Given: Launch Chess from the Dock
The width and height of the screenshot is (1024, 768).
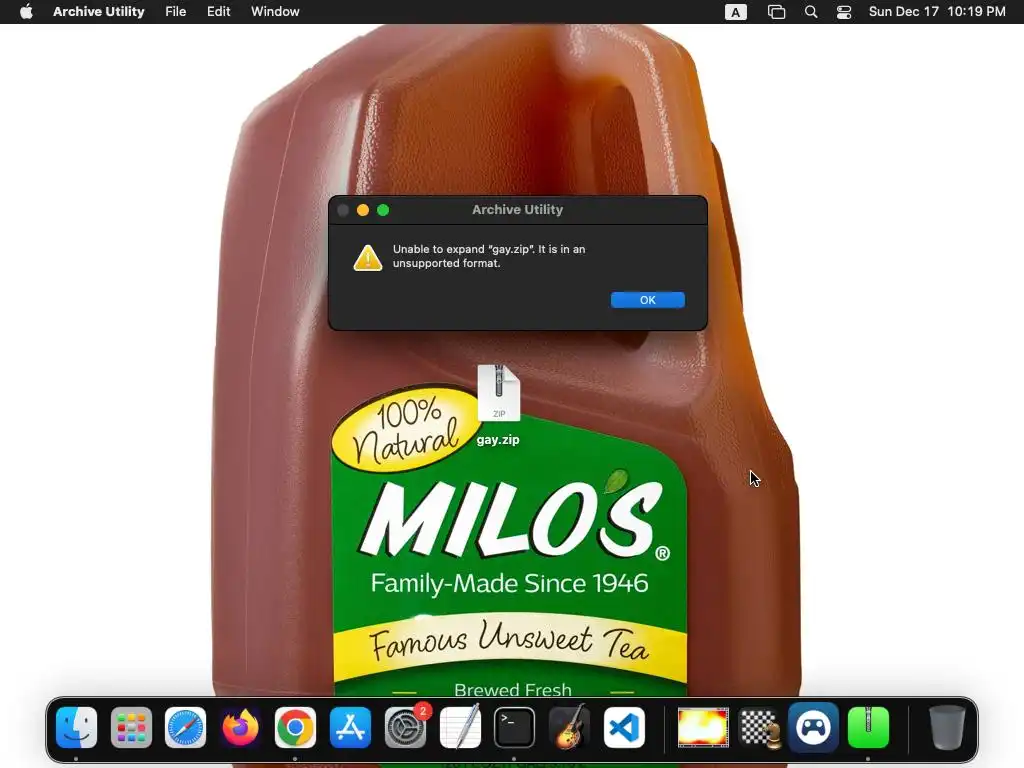Looking at the screenshot, I should tap(759, 728).
